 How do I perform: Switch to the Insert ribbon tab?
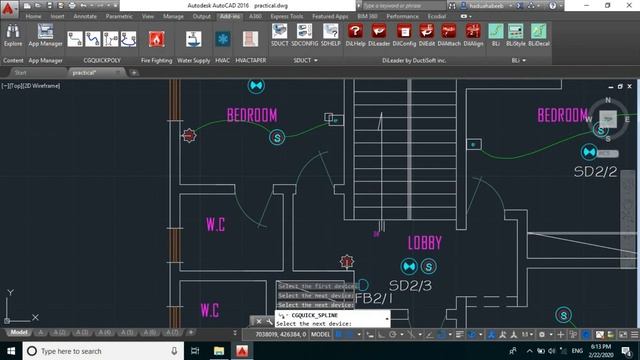point(58,16)
